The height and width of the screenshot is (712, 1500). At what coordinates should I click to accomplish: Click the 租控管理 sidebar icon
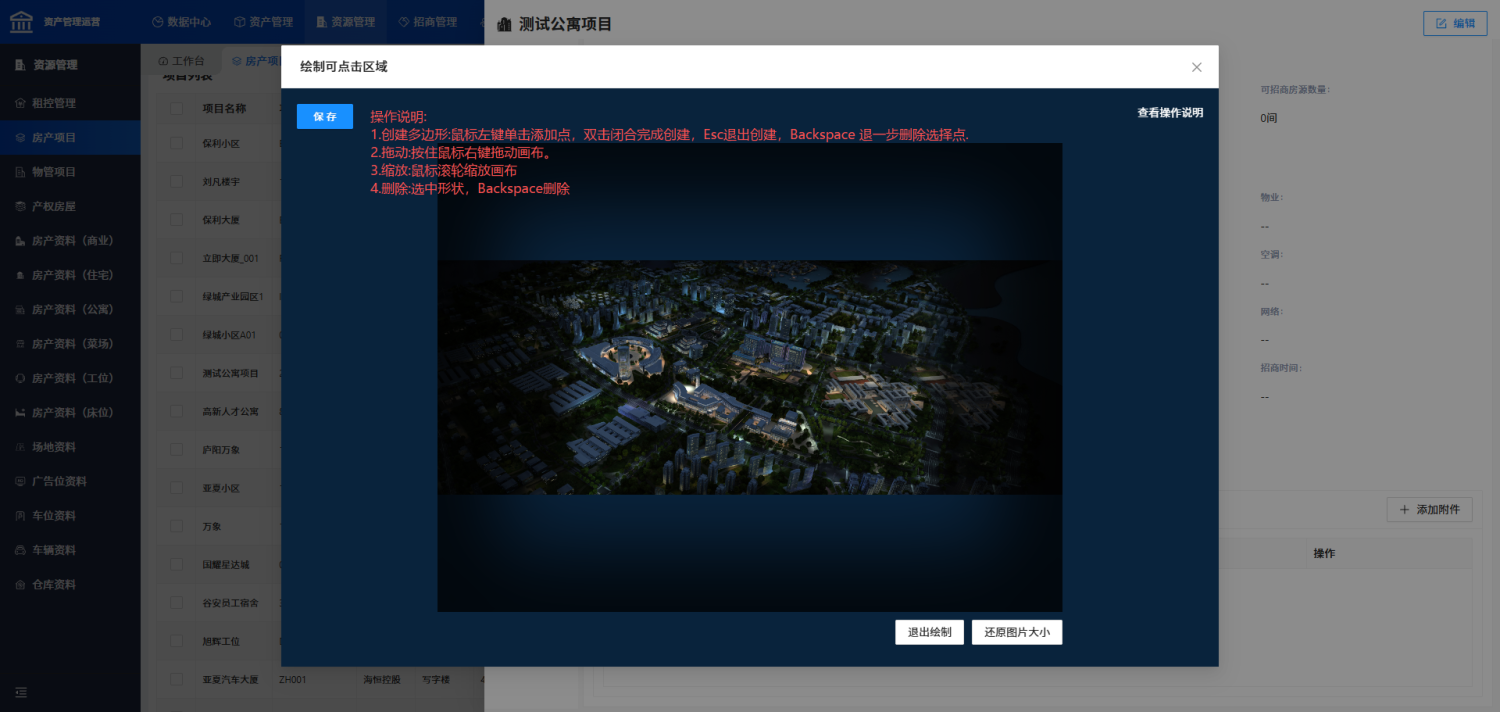pyautogui.click(x=20, y=103)
